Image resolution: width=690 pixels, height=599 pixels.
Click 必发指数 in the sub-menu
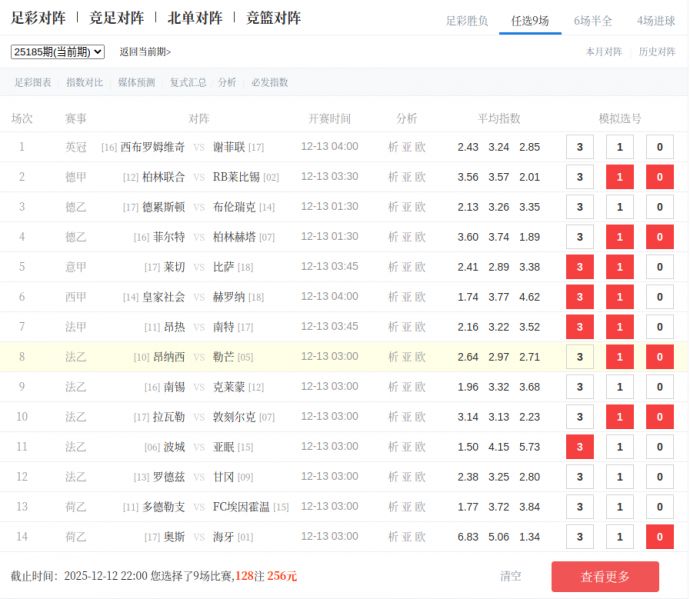270,83
